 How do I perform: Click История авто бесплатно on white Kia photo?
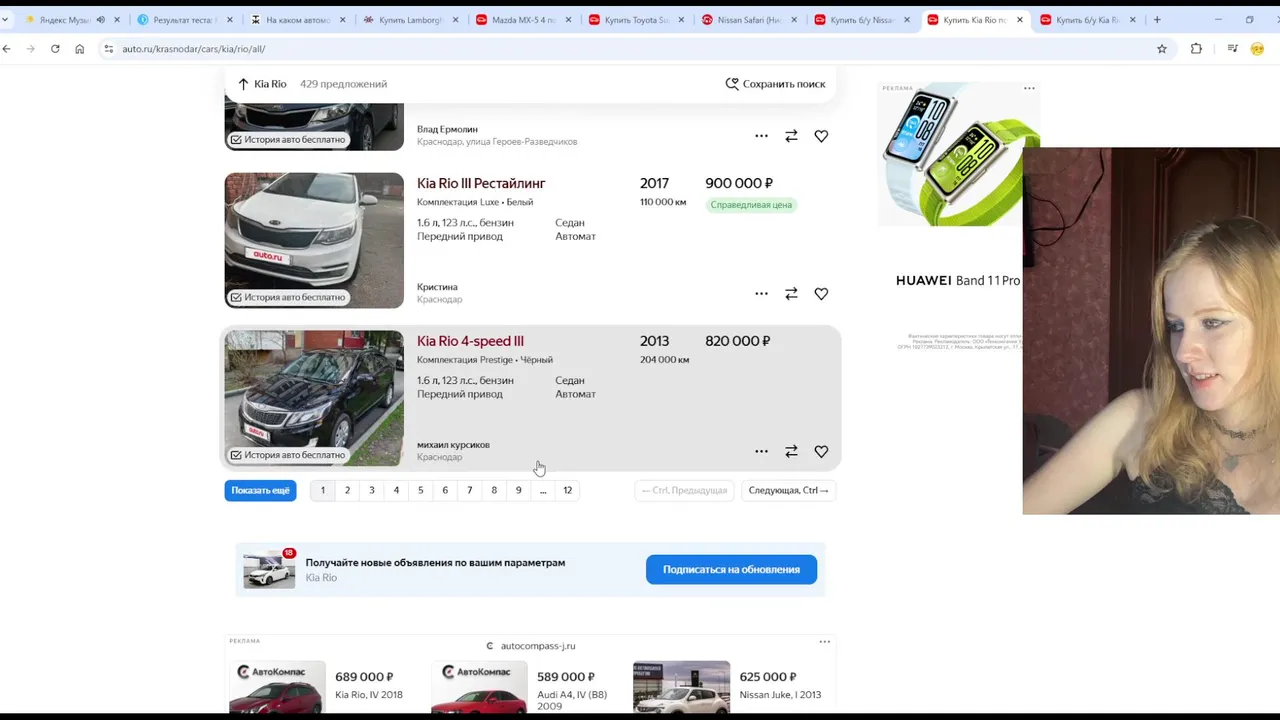coord(288,297)
